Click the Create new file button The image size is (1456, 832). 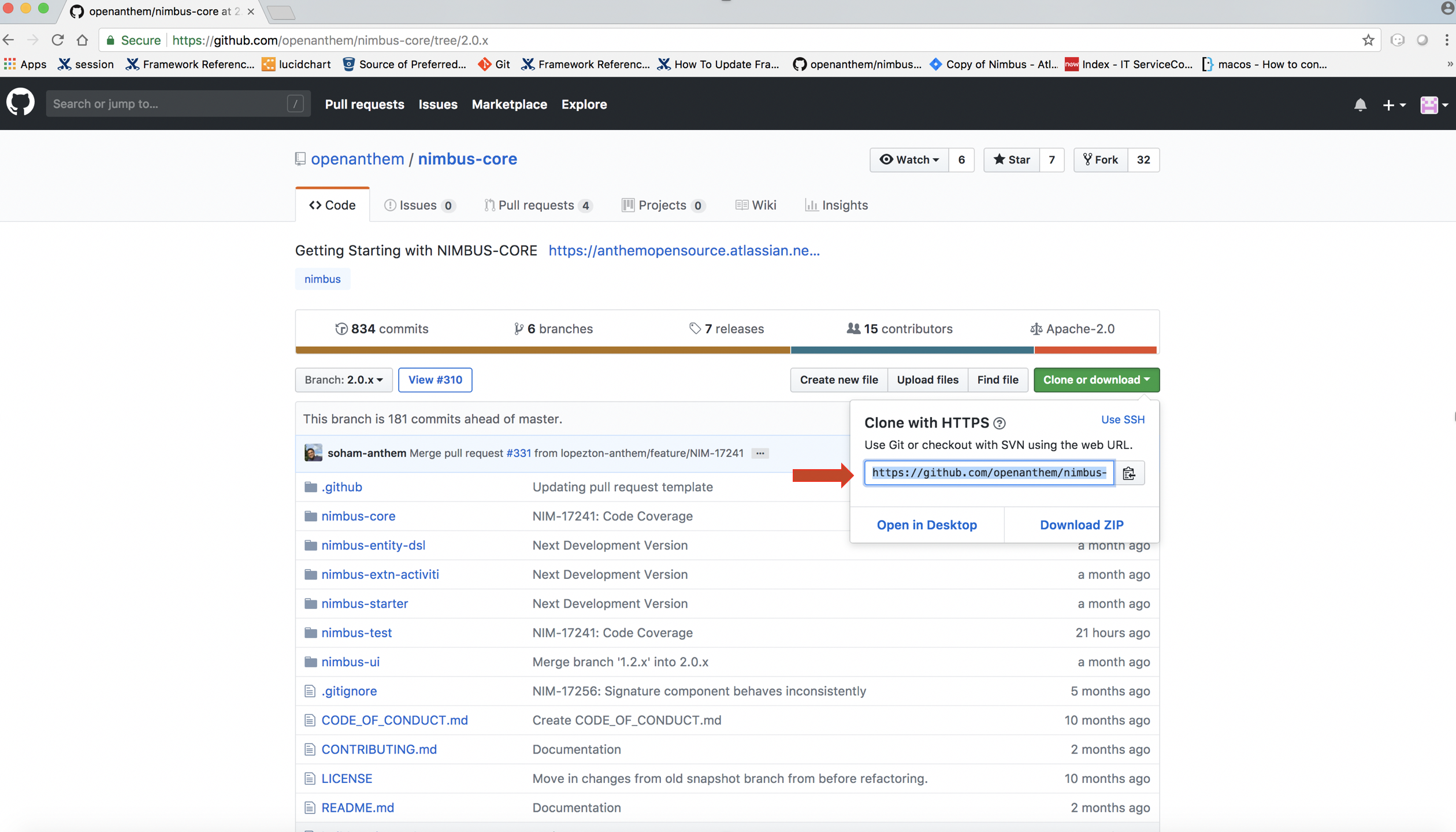click(x=838, y=380)
